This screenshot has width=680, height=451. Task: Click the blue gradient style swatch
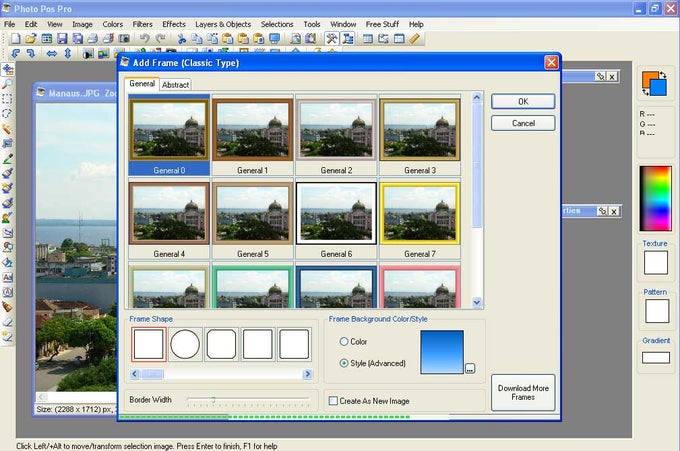[x=442, y=352]
